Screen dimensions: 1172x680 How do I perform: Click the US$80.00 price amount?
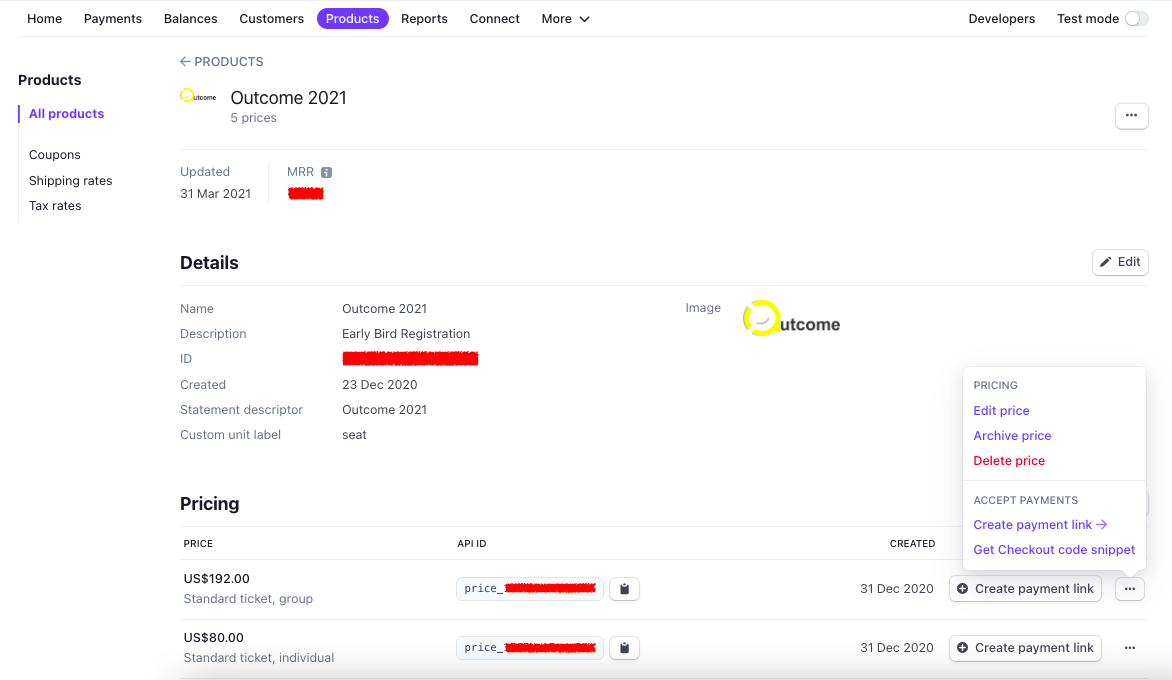pos(214,638)
